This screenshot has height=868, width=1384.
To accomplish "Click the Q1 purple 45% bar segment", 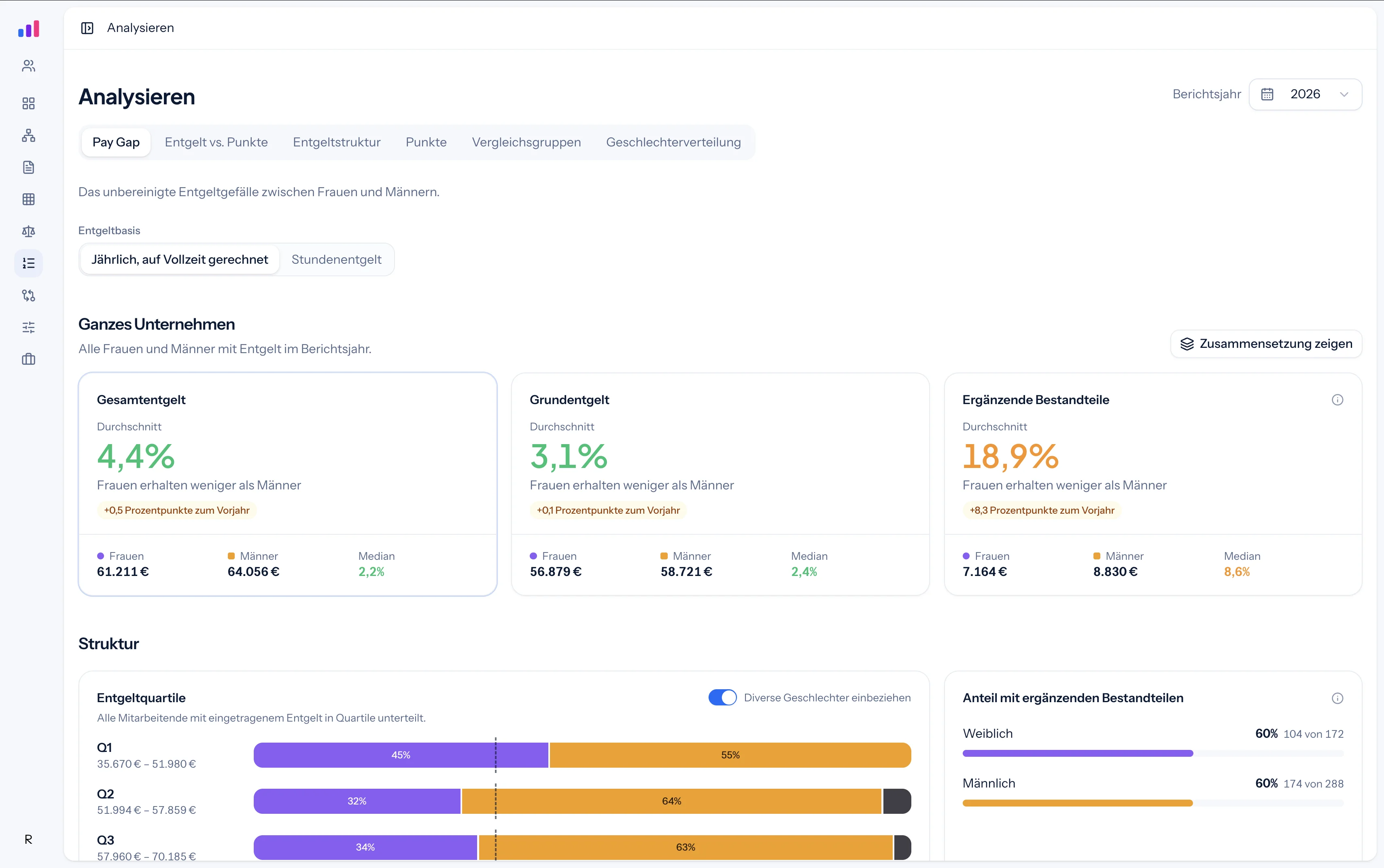I will [x=401, y=755].
